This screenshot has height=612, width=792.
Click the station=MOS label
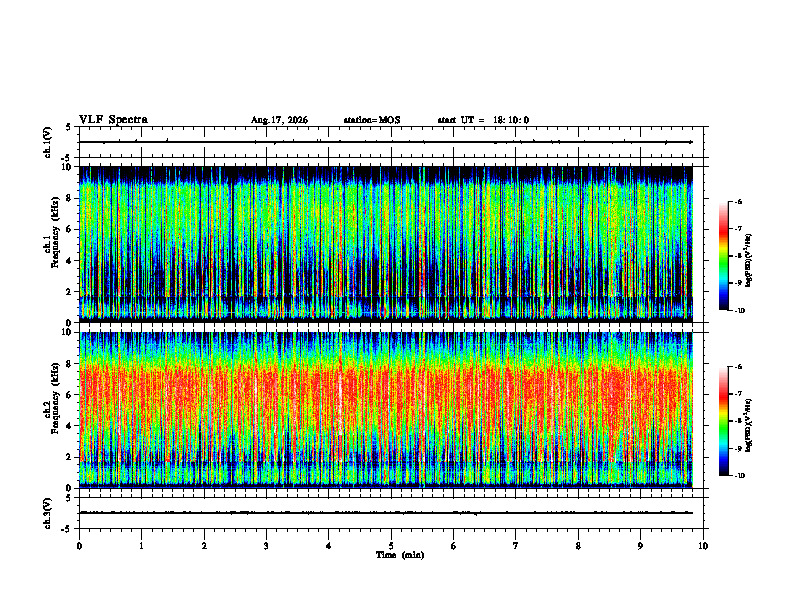tap(372, 120)
